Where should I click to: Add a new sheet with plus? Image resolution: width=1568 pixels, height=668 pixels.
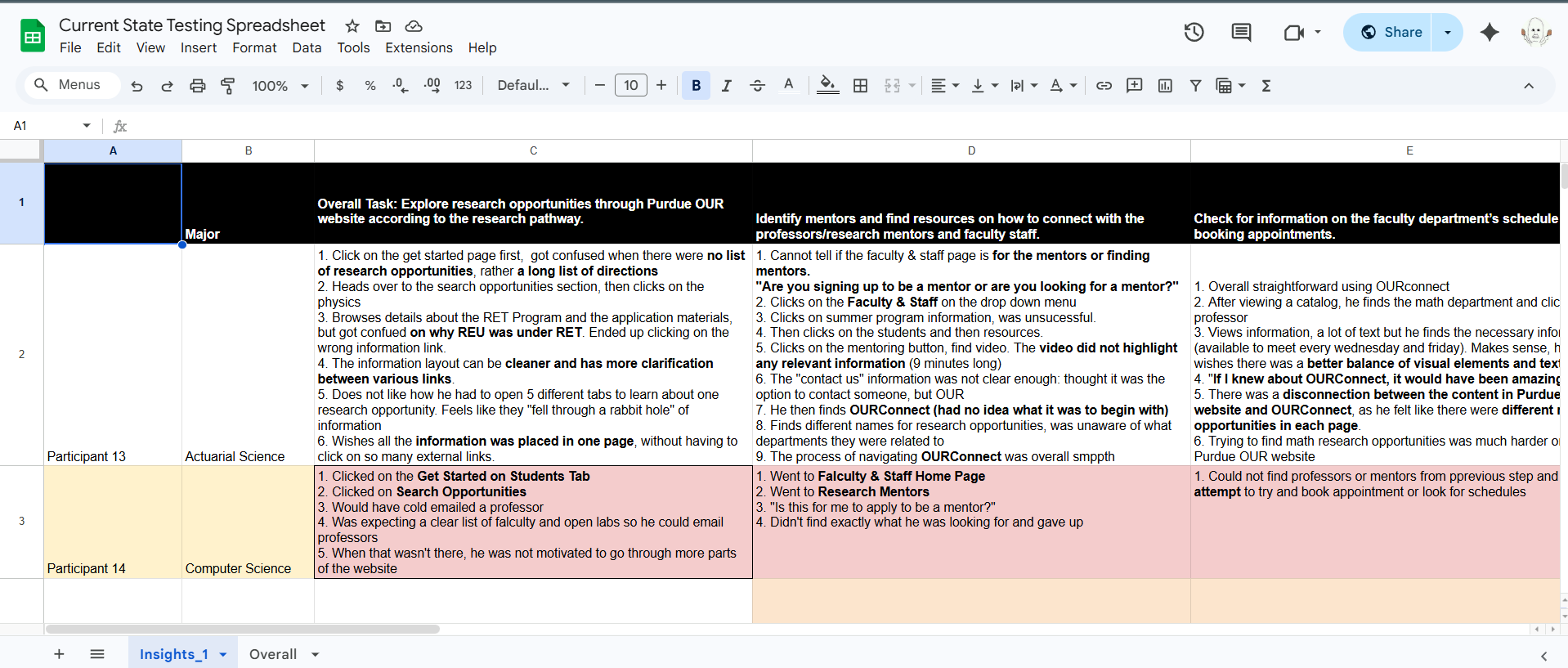59,654
